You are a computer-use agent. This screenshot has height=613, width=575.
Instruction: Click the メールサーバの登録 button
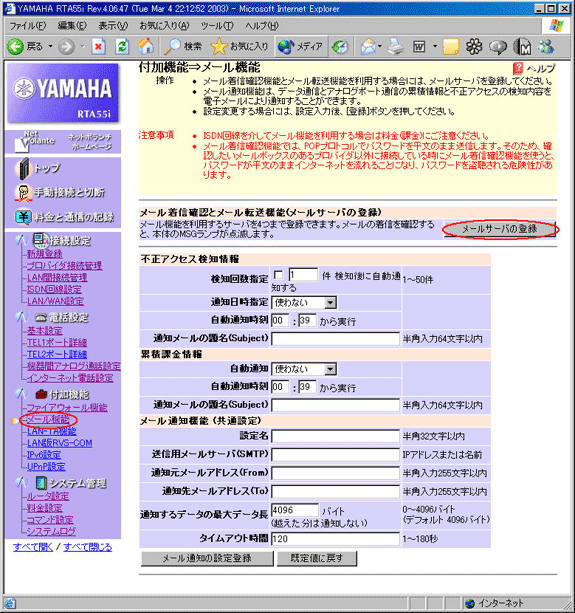[x=500, y=229]
